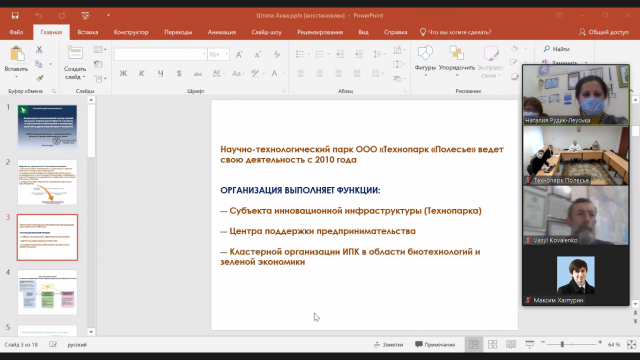Viewport: 640px width, 360px height.
Task: Click the Заметки notes button
Action: pos(388,344)
